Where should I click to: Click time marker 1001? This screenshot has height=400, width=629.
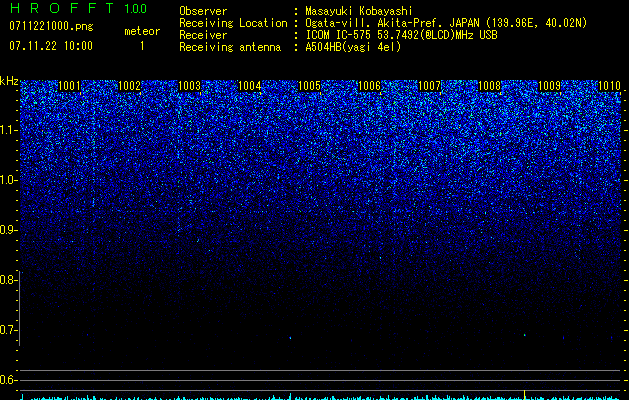pyautogui.click(x=69, y=86)
